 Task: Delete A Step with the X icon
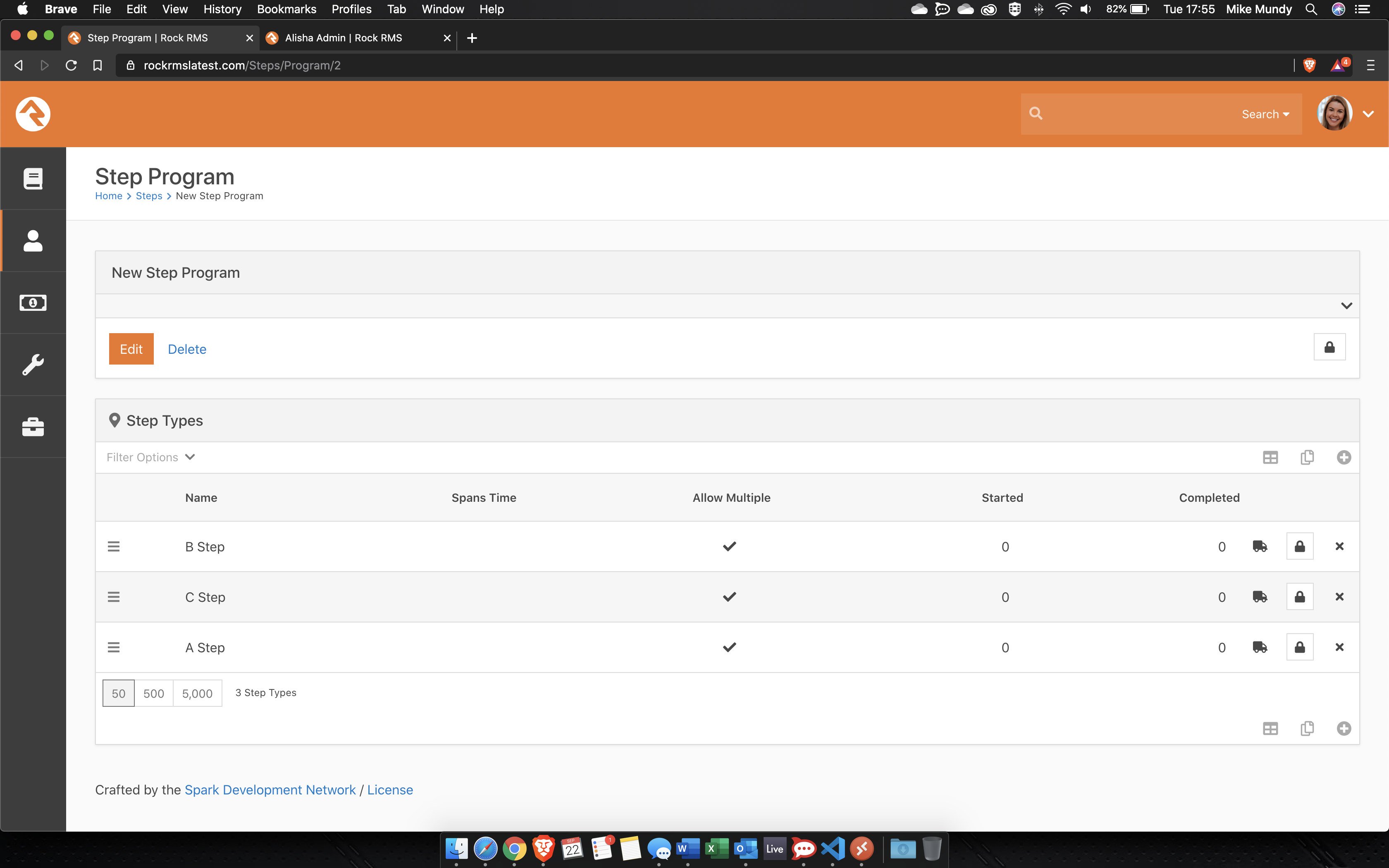pyautogui.click(x=1340, y=647)
